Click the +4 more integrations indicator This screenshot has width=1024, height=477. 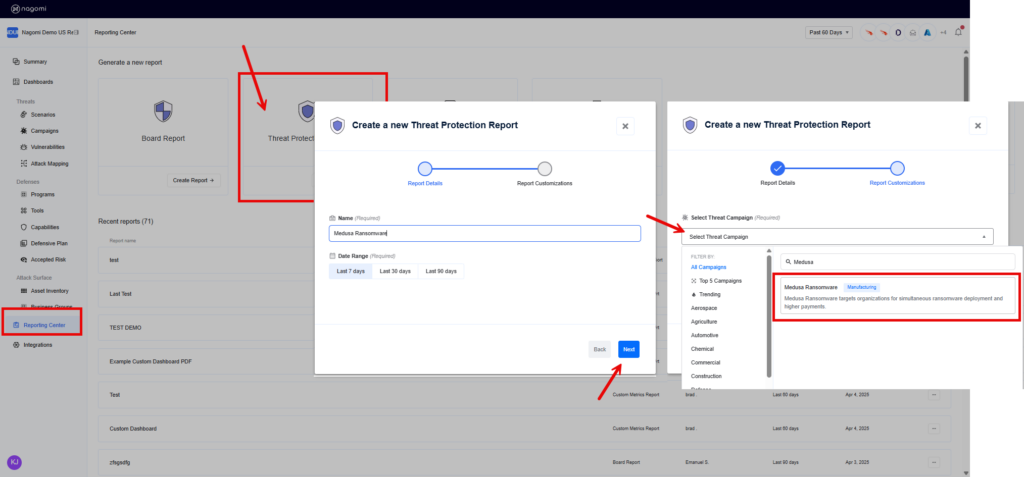point(942,32)
